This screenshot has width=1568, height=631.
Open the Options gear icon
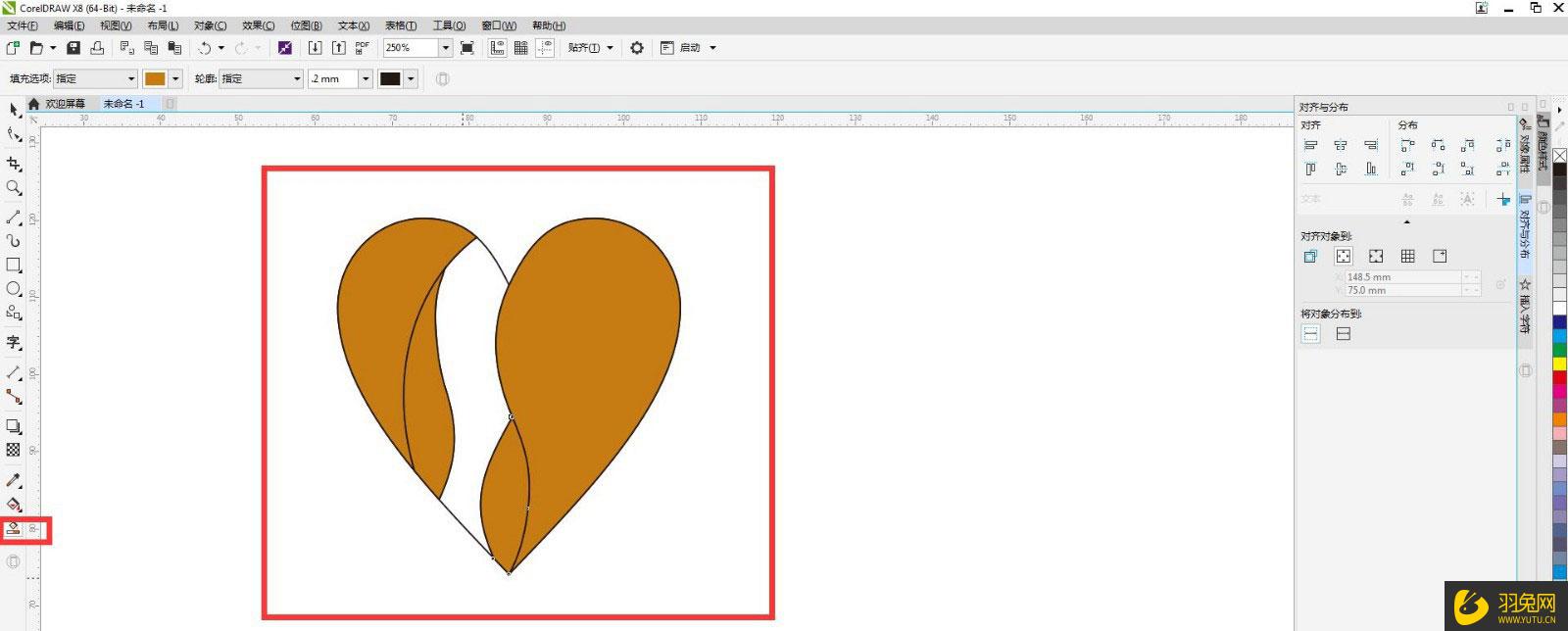pos(637,48)
